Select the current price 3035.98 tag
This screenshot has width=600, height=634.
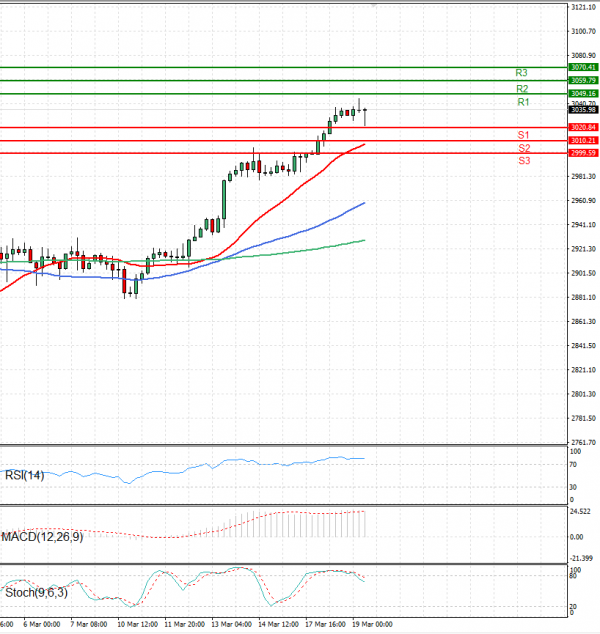(583, 110)
